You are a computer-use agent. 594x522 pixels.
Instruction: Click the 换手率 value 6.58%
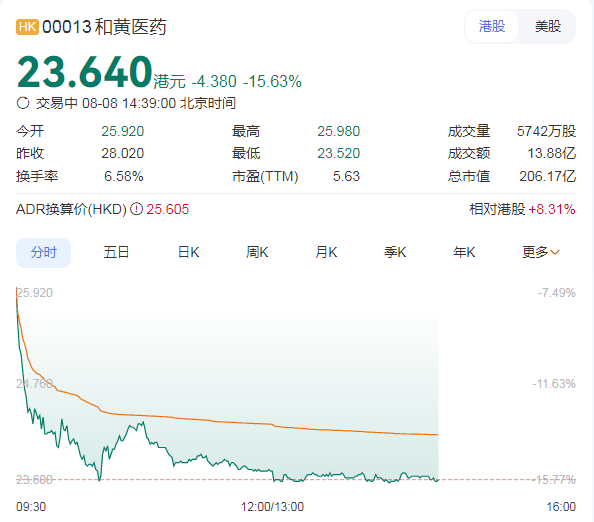pyautogui.click(x=123, y=176)
